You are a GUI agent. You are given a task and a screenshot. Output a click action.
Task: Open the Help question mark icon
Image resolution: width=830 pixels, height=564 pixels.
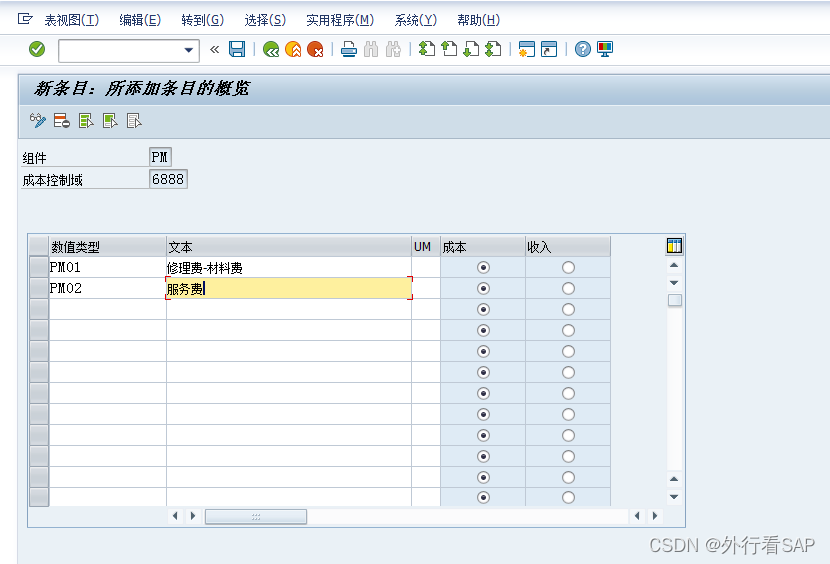(582, 50)
